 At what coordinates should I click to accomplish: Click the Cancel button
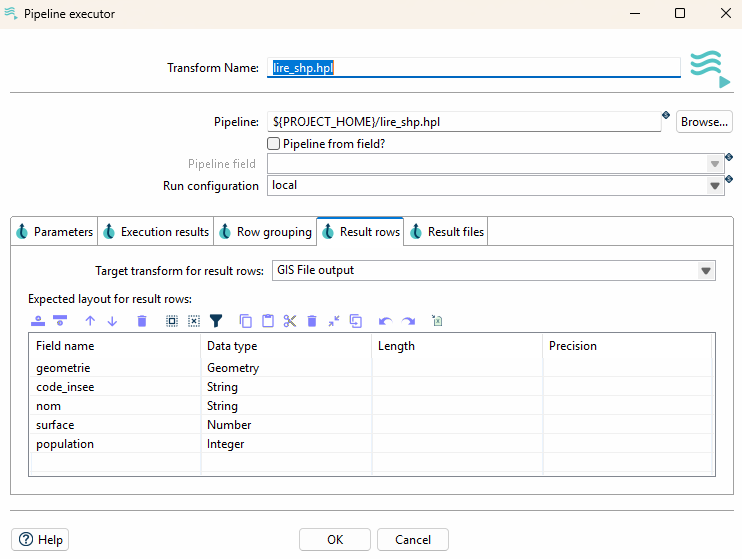point(413,540)
